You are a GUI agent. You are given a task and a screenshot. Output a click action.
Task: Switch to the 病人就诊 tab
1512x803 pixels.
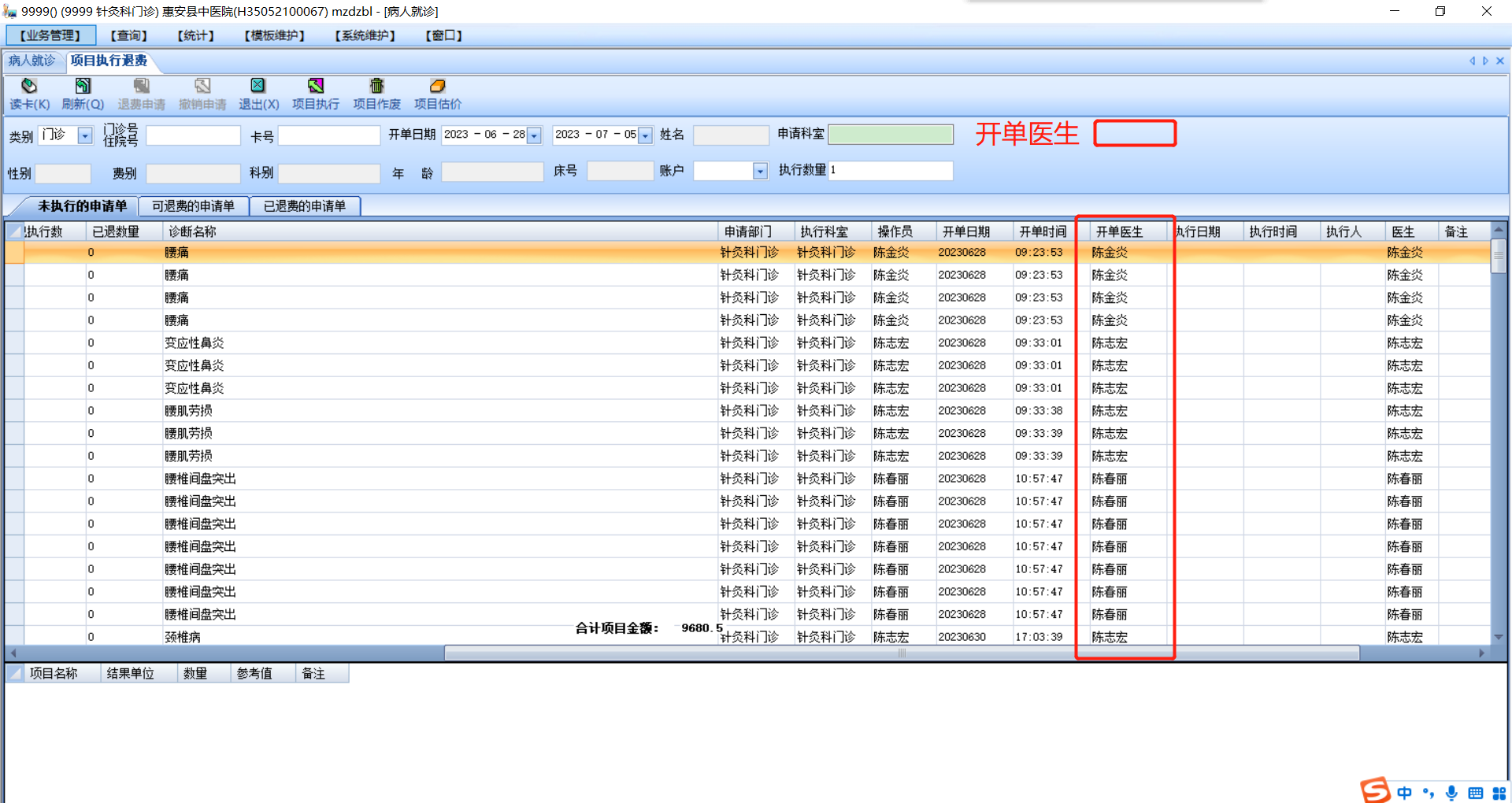click(32, 61)
